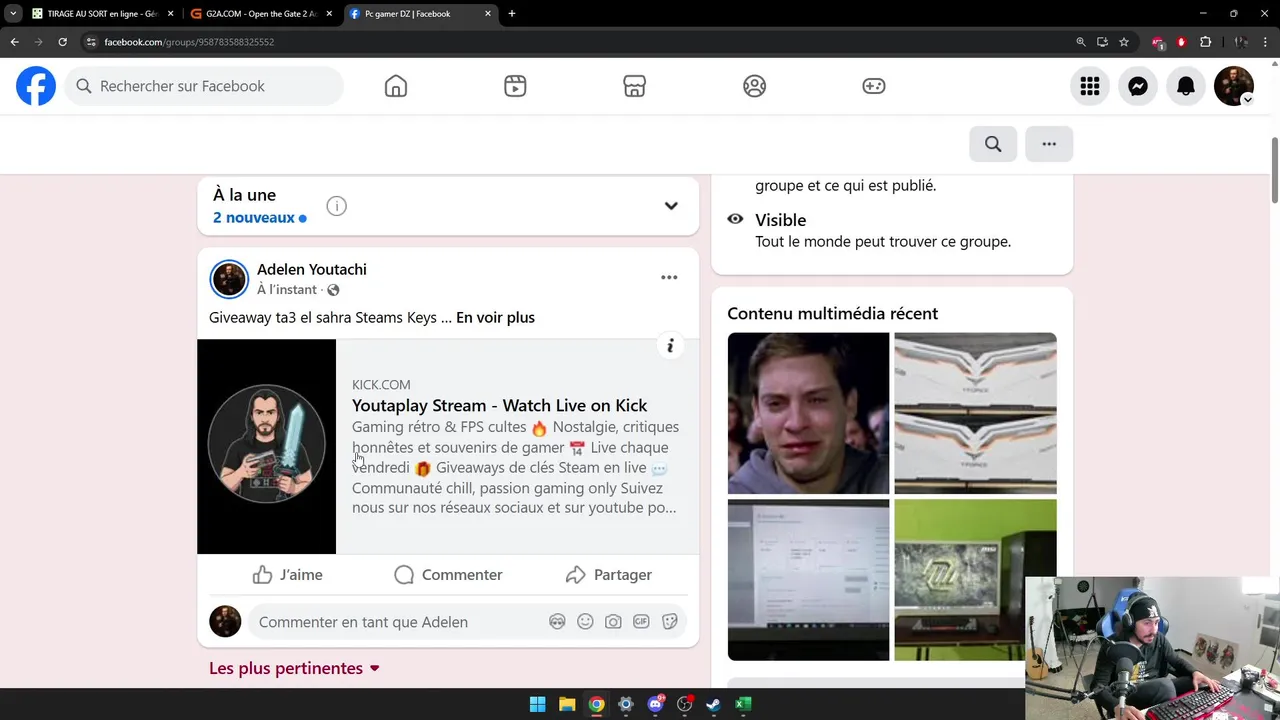Click the Contenu multimédia récent heading
Viewport: 1280px width, 720px height.
832,313
